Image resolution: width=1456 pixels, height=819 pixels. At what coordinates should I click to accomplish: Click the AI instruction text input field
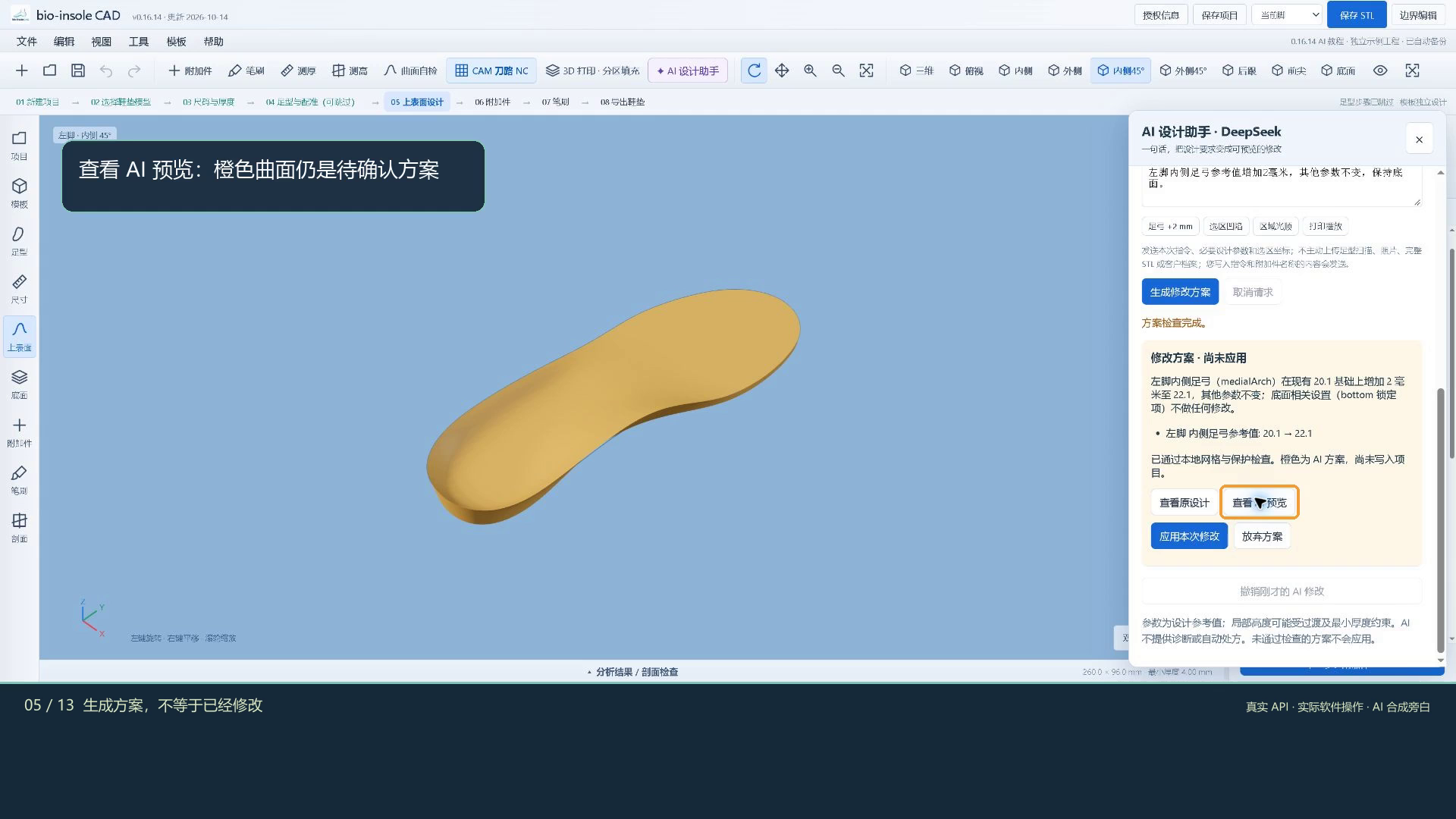(1281, 186)
